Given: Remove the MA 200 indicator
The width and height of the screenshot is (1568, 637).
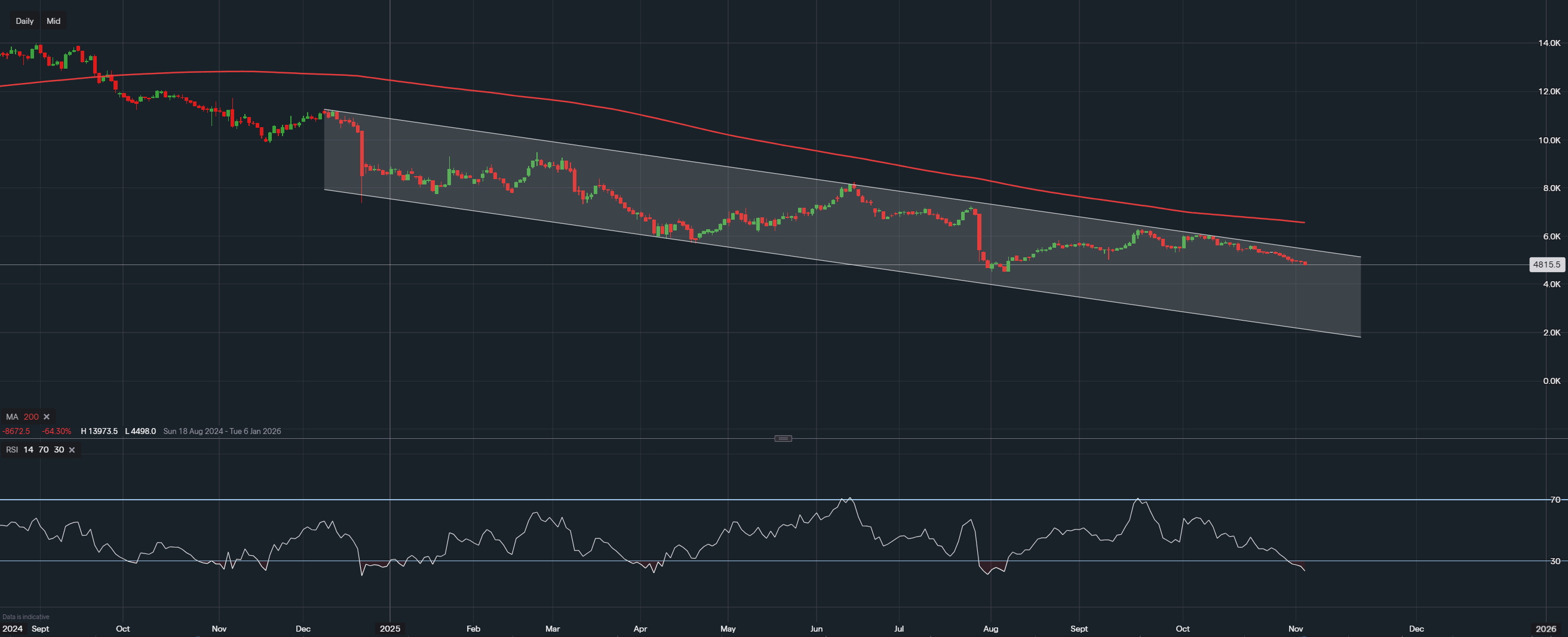Looking at the screenshot, I should [x=47, y=417].
